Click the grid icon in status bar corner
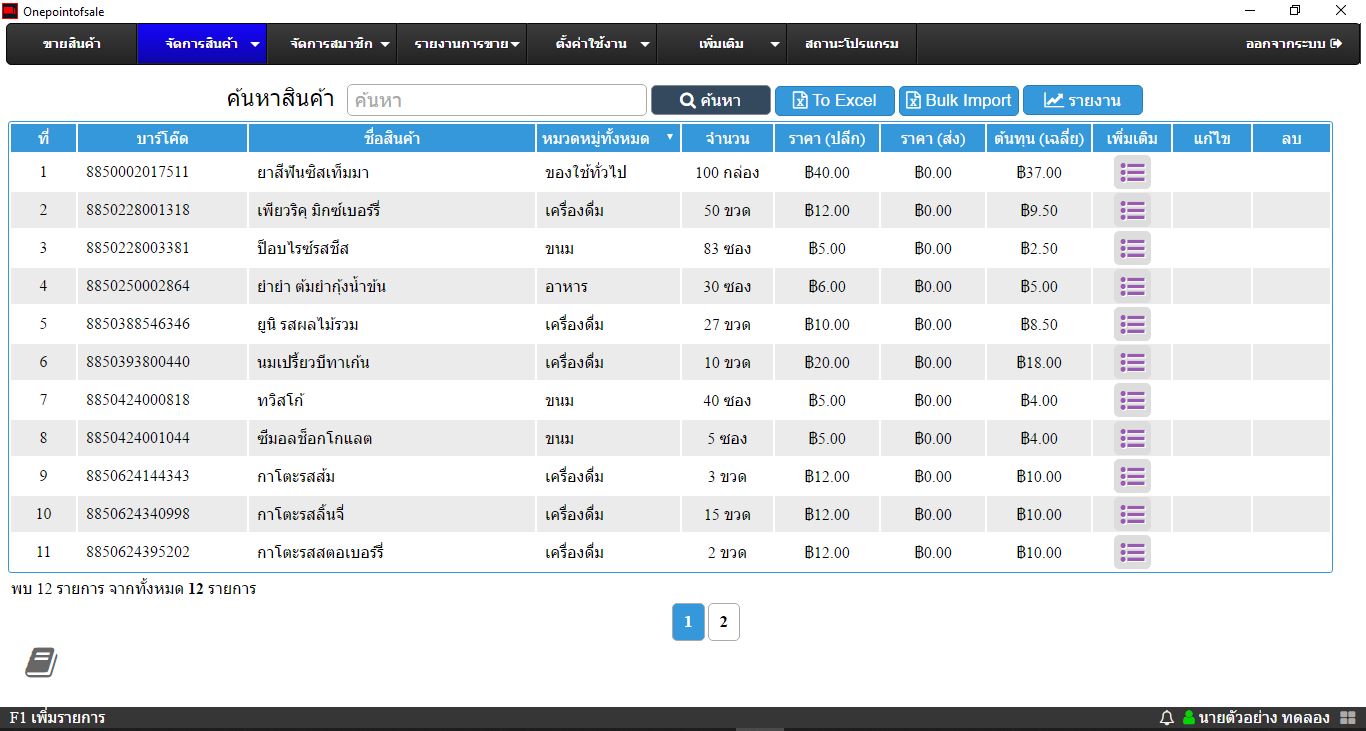1366x731 pixels. [x=1347, y=718]
